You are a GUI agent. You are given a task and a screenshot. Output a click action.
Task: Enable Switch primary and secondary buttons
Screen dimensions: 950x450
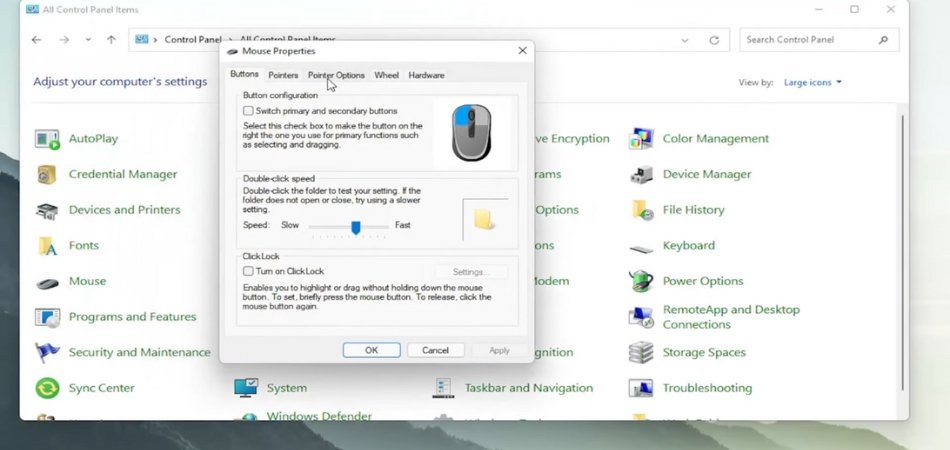point(248,111)
